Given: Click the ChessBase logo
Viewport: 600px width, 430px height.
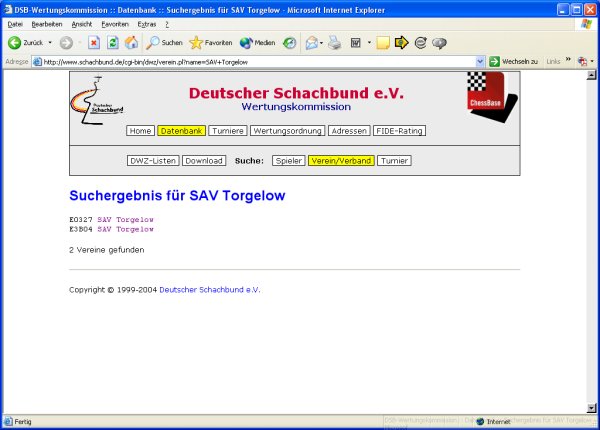Looking at the screenshot, I should point(486,92).
